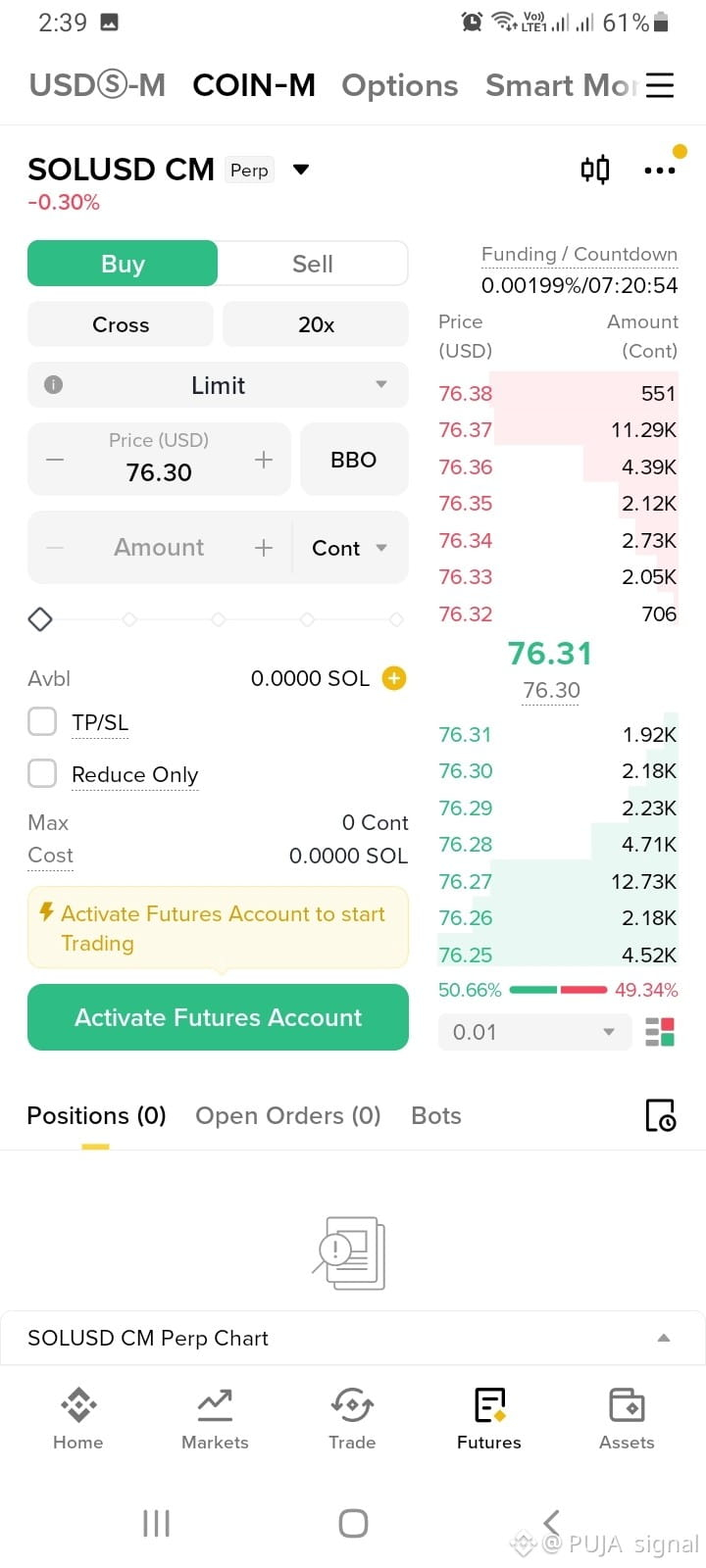Open the 0.01 price precision dropdown
The image size is (706, 1568).
point(534,1032)
